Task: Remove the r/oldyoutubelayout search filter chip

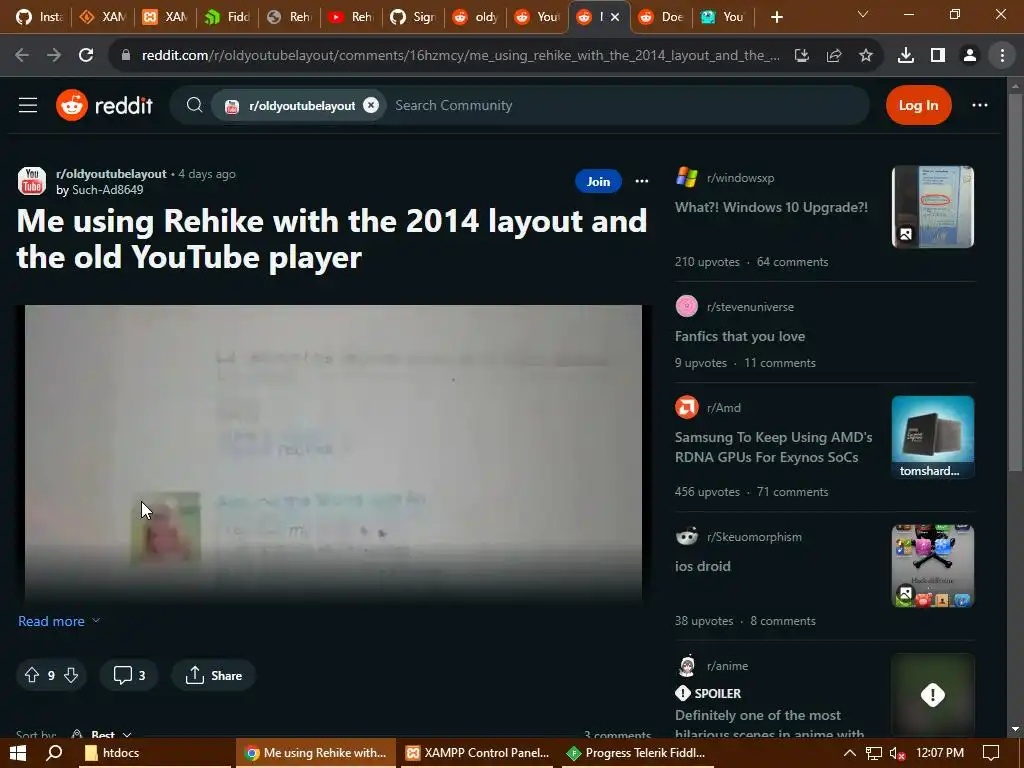Action: [371, 105]
